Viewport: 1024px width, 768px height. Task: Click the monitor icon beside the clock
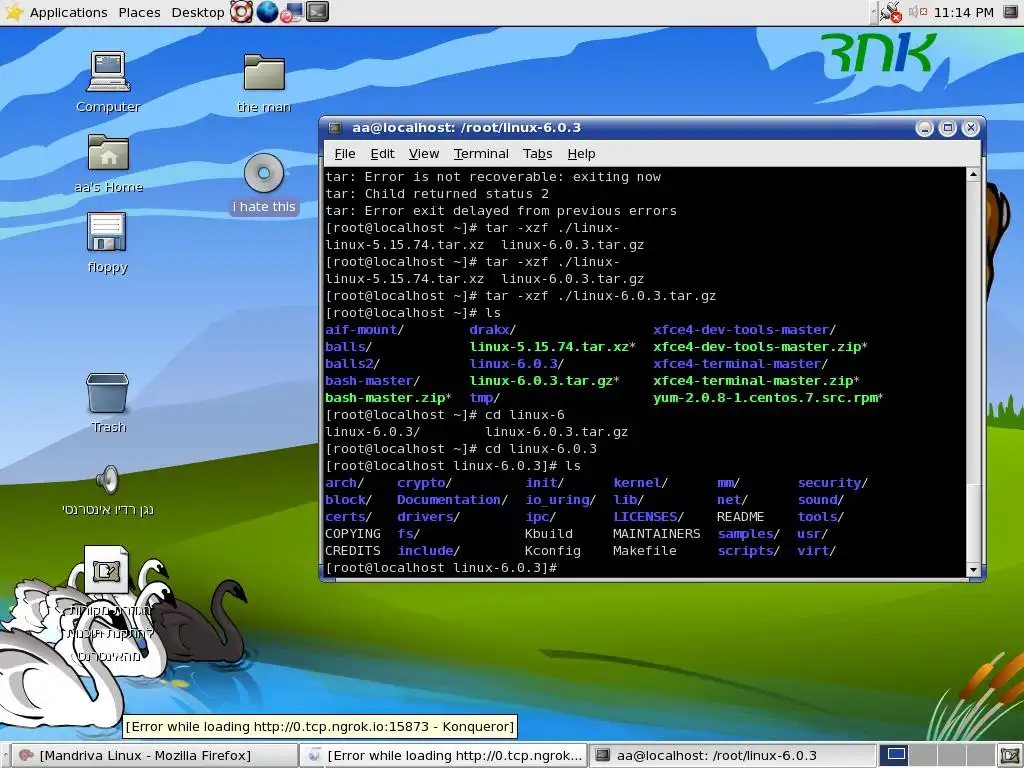[x=1010, y=12]
